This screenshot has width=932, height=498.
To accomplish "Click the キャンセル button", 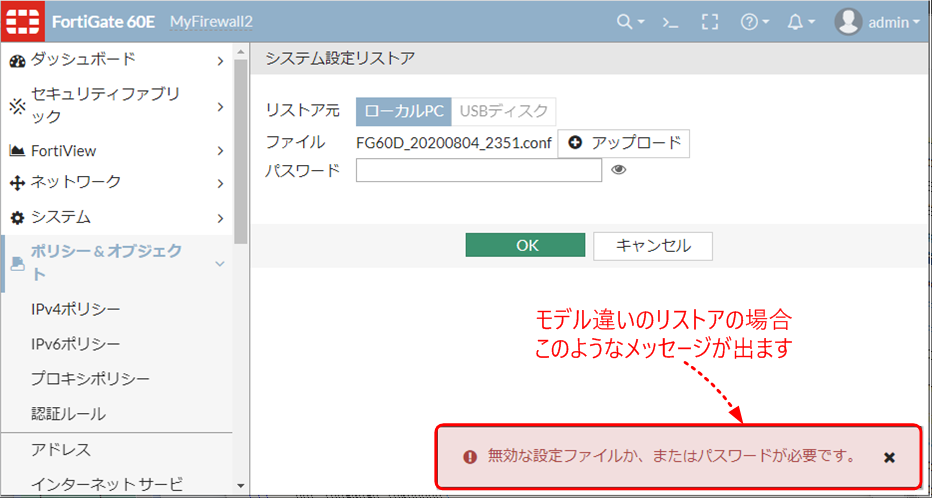I will tap(653, 245).
